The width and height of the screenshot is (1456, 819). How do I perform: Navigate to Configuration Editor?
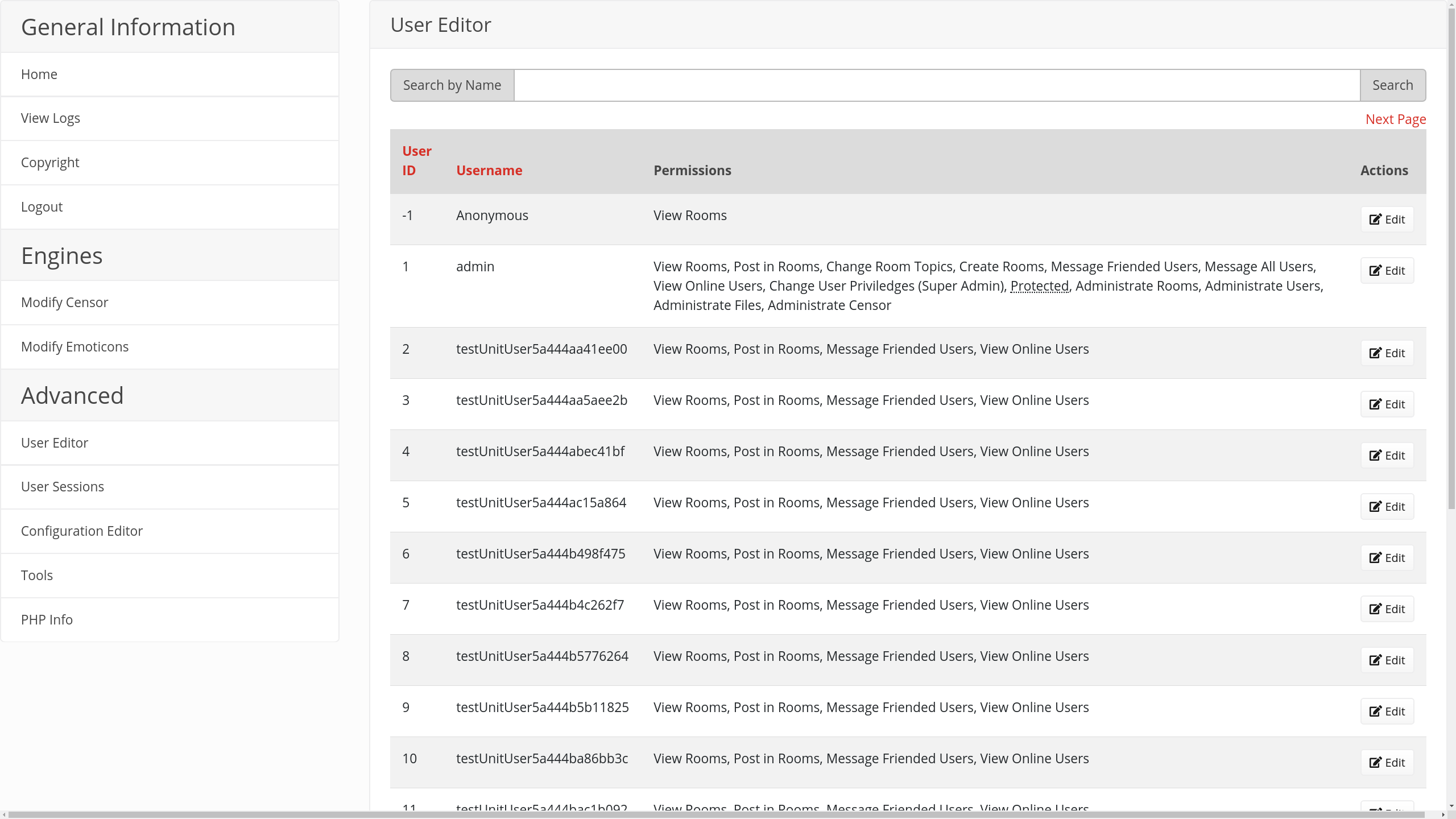(x=81, y=531)
